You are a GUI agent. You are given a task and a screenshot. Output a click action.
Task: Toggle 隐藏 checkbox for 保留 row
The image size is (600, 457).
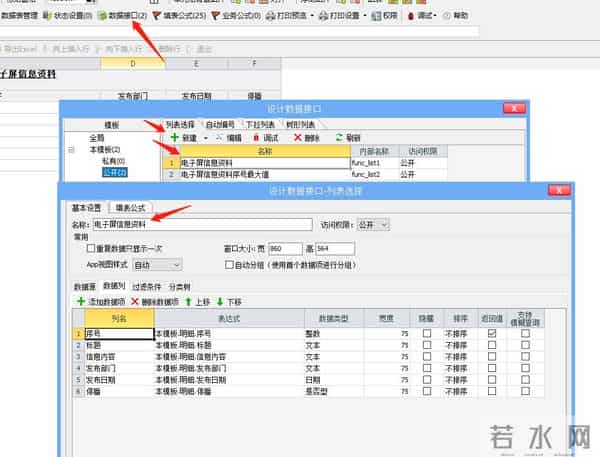[427, 391]
